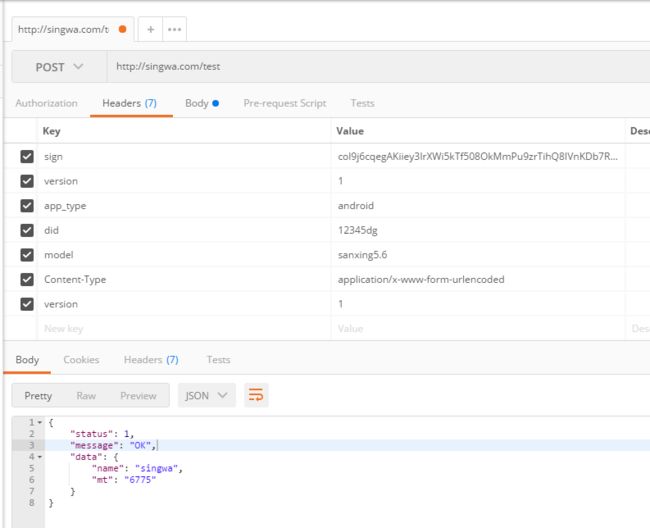Uncheck the app_type header checkbox

(27, 206)
